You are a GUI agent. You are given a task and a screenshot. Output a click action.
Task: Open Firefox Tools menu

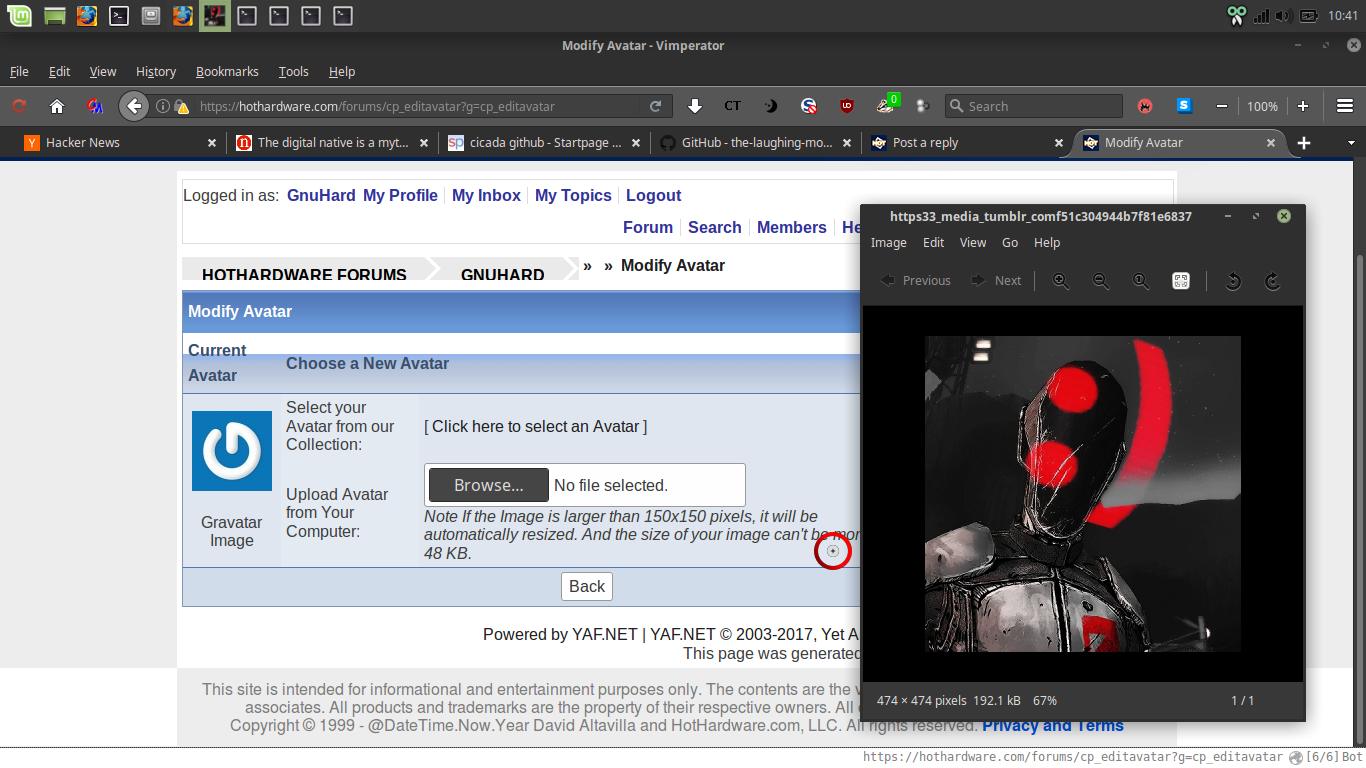pos(293,72)
